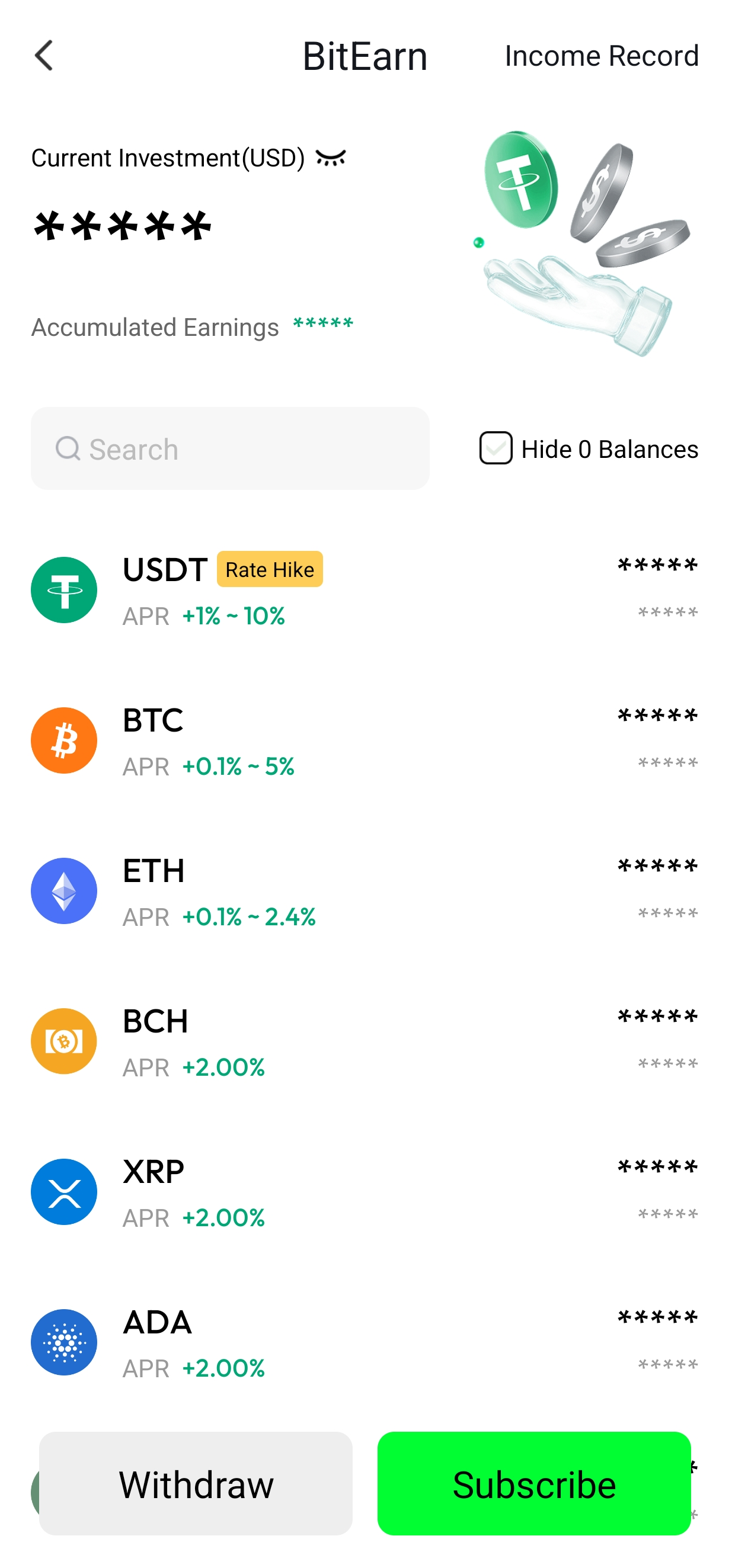Click the search magnifier icon
Screen dimensions: 732x1568
click(68, 448)
